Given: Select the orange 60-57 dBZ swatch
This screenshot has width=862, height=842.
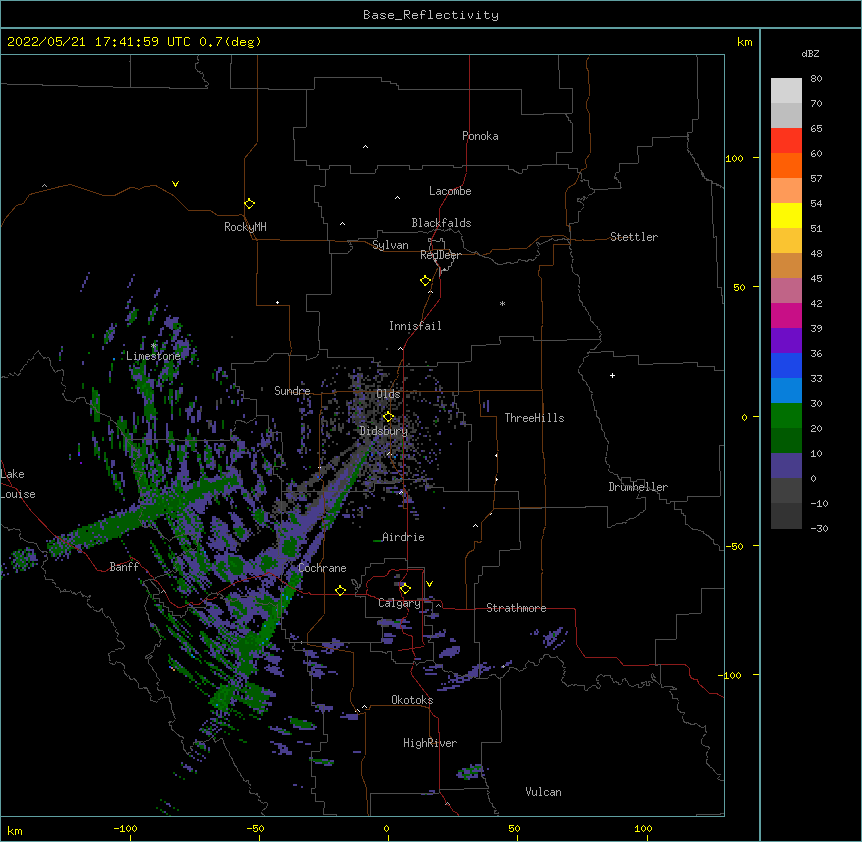Looking at the screenshot, I should 786,165.
